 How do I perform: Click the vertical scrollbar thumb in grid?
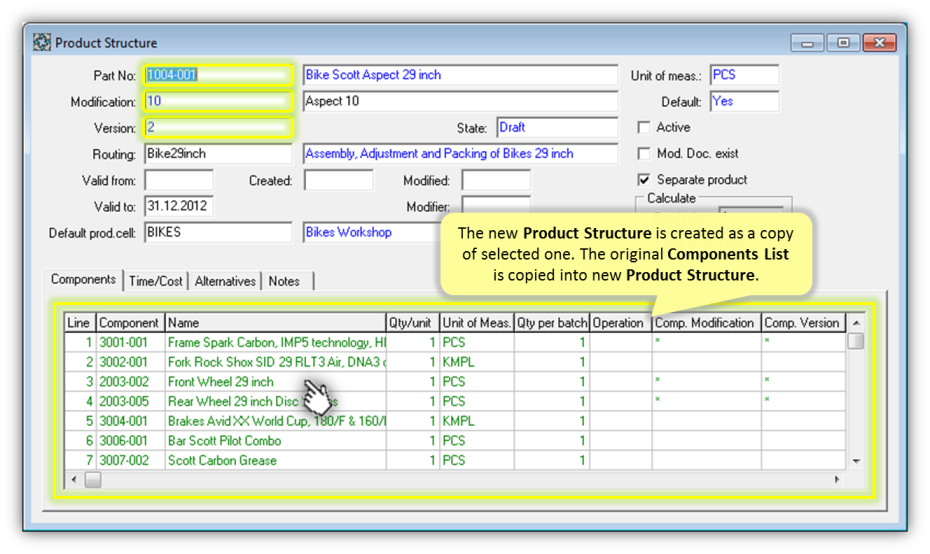856,341
